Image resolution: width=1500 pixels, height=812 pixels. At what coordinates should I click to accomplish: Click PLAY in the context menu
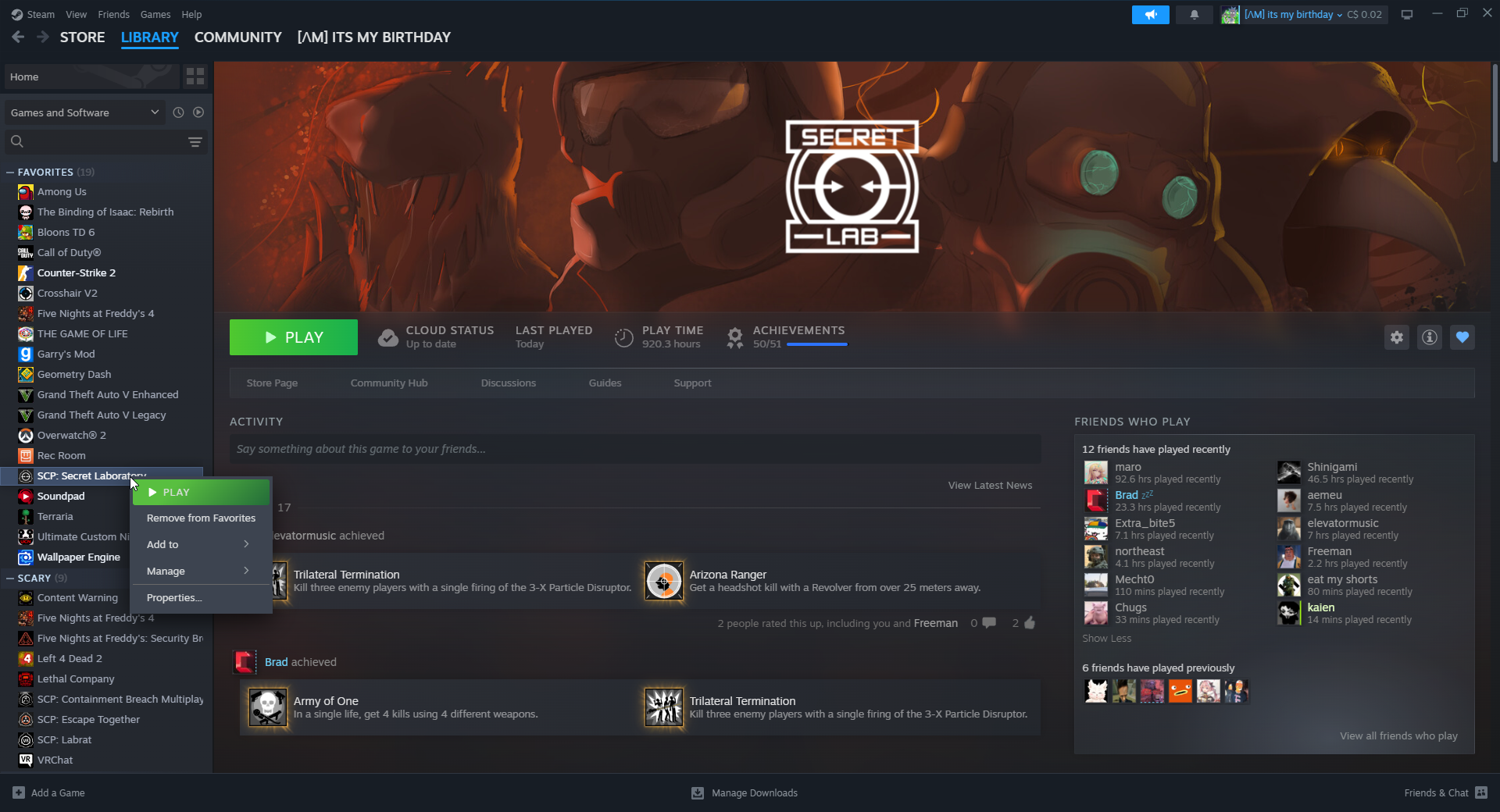click(201, 492)
